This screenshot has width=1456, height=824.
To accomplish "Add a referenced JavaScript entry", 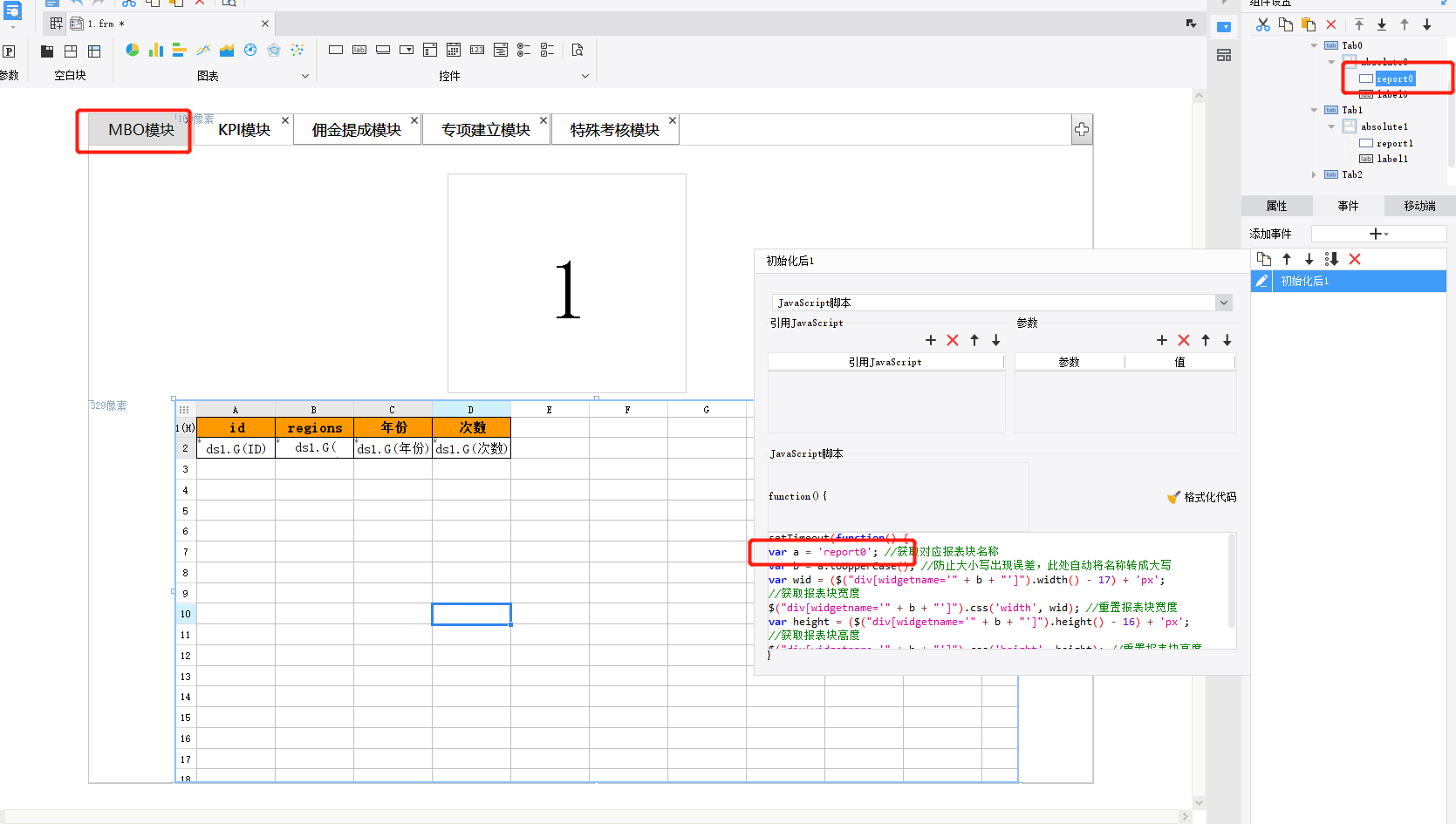I will [x=931, y=340].
